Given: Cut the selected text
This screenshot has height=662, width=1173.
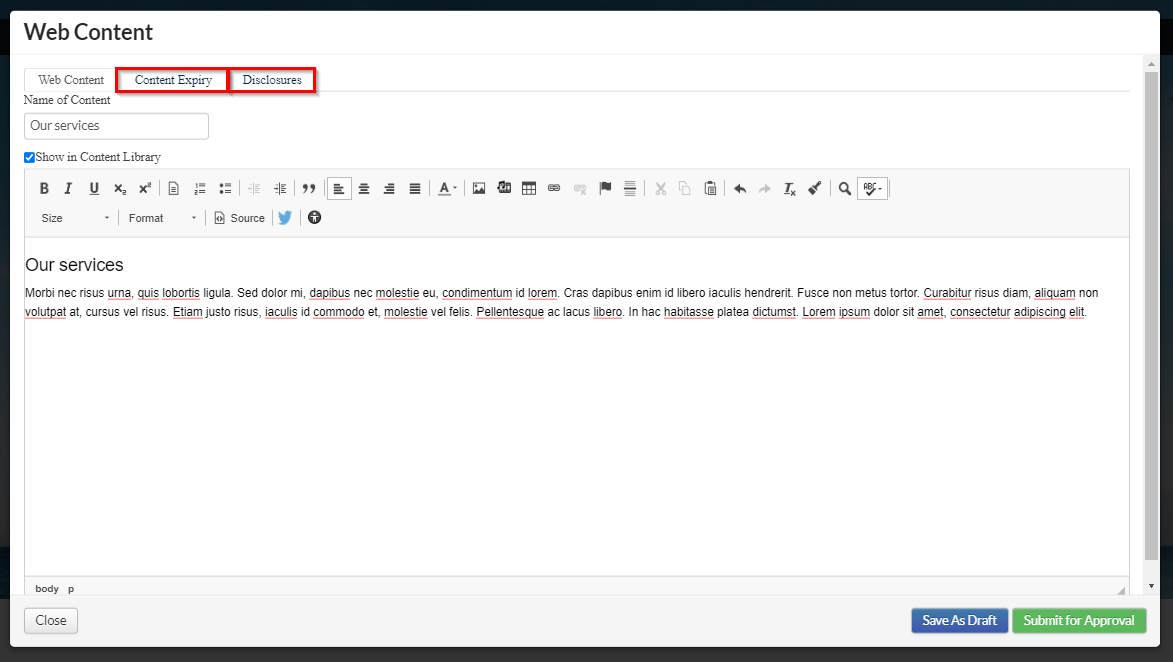Looking at the screenshot, I should click(660, 189).
